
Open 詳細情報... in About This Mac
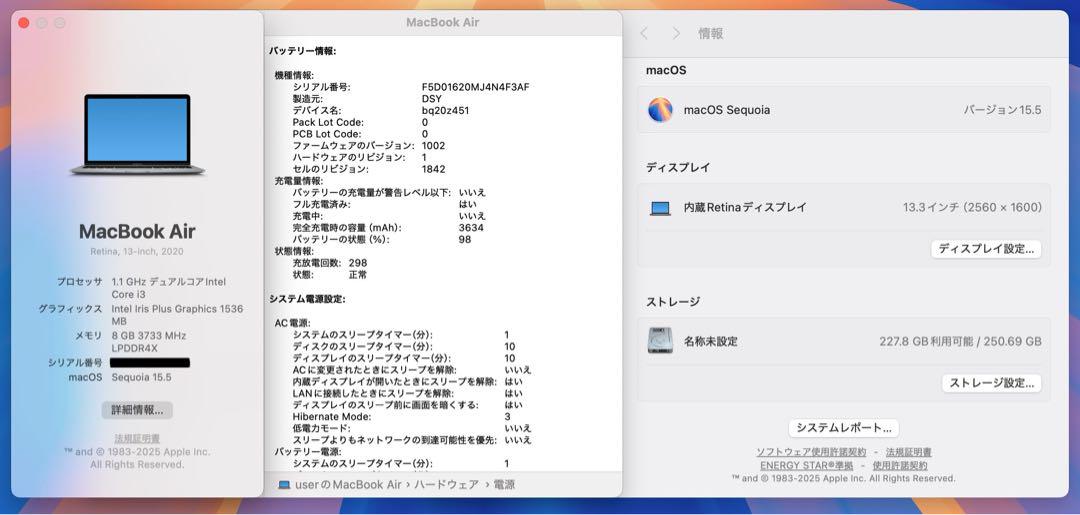pyautogui.click(x=137, y=410)
